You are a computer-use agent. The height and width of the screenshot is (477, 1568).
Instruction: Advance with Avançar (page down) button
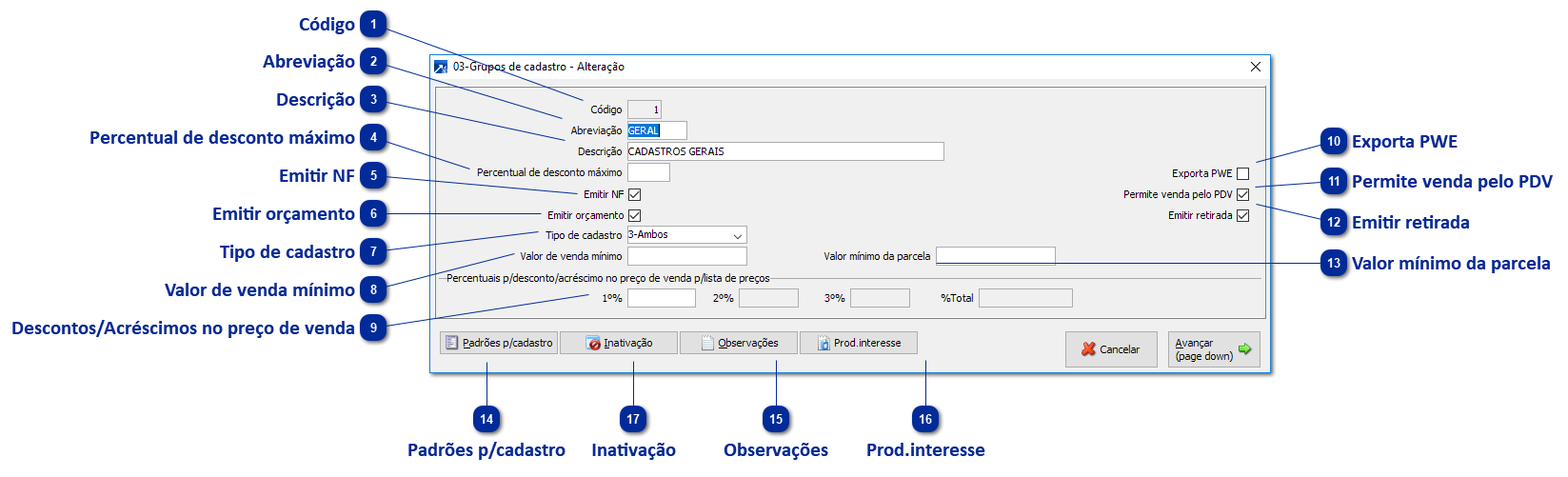click(1214, 349)
